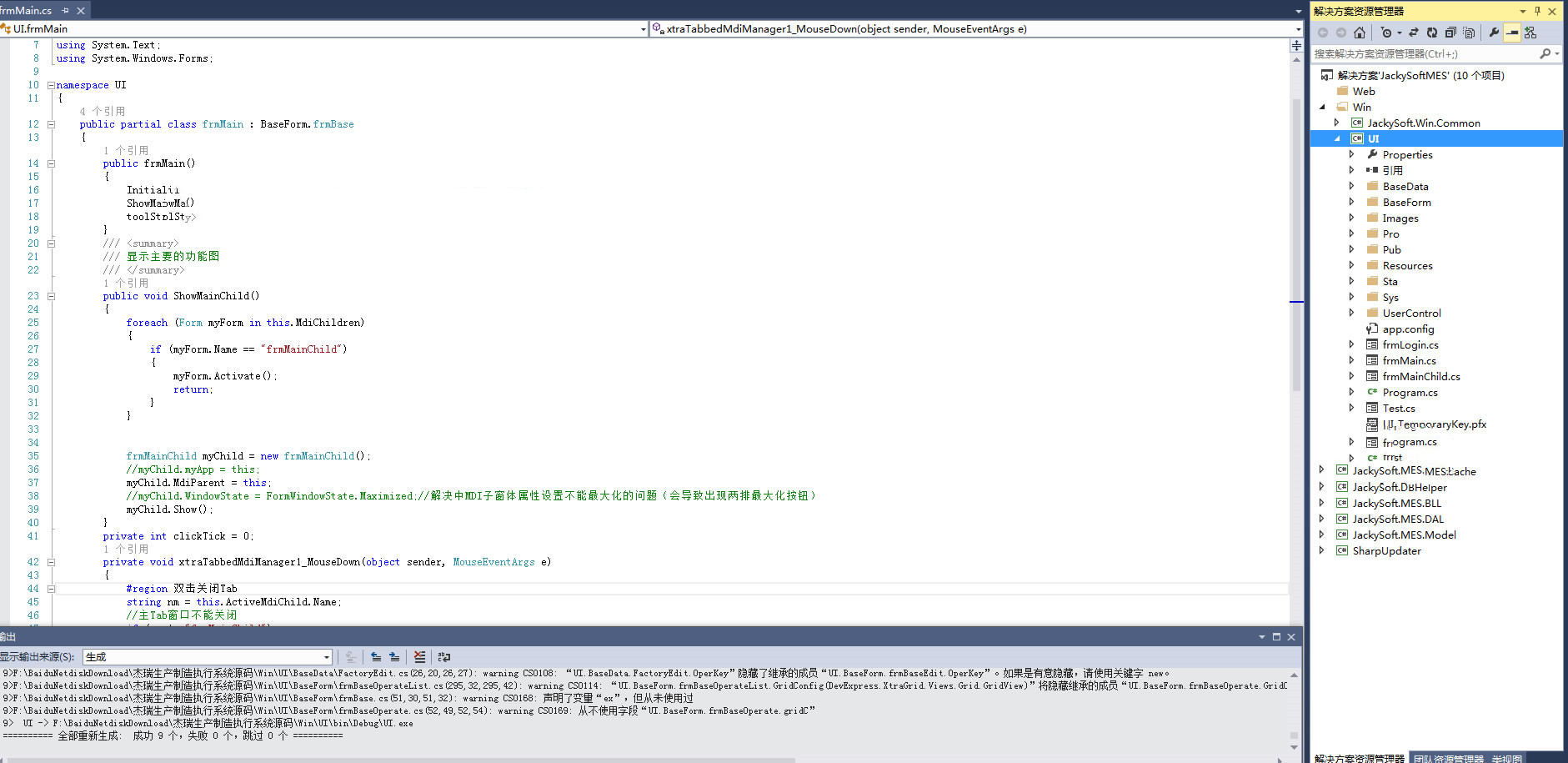Click the code editor vertical scrollbar
This screenshot has height=763, width=1568.
(x=1296, y=246)
